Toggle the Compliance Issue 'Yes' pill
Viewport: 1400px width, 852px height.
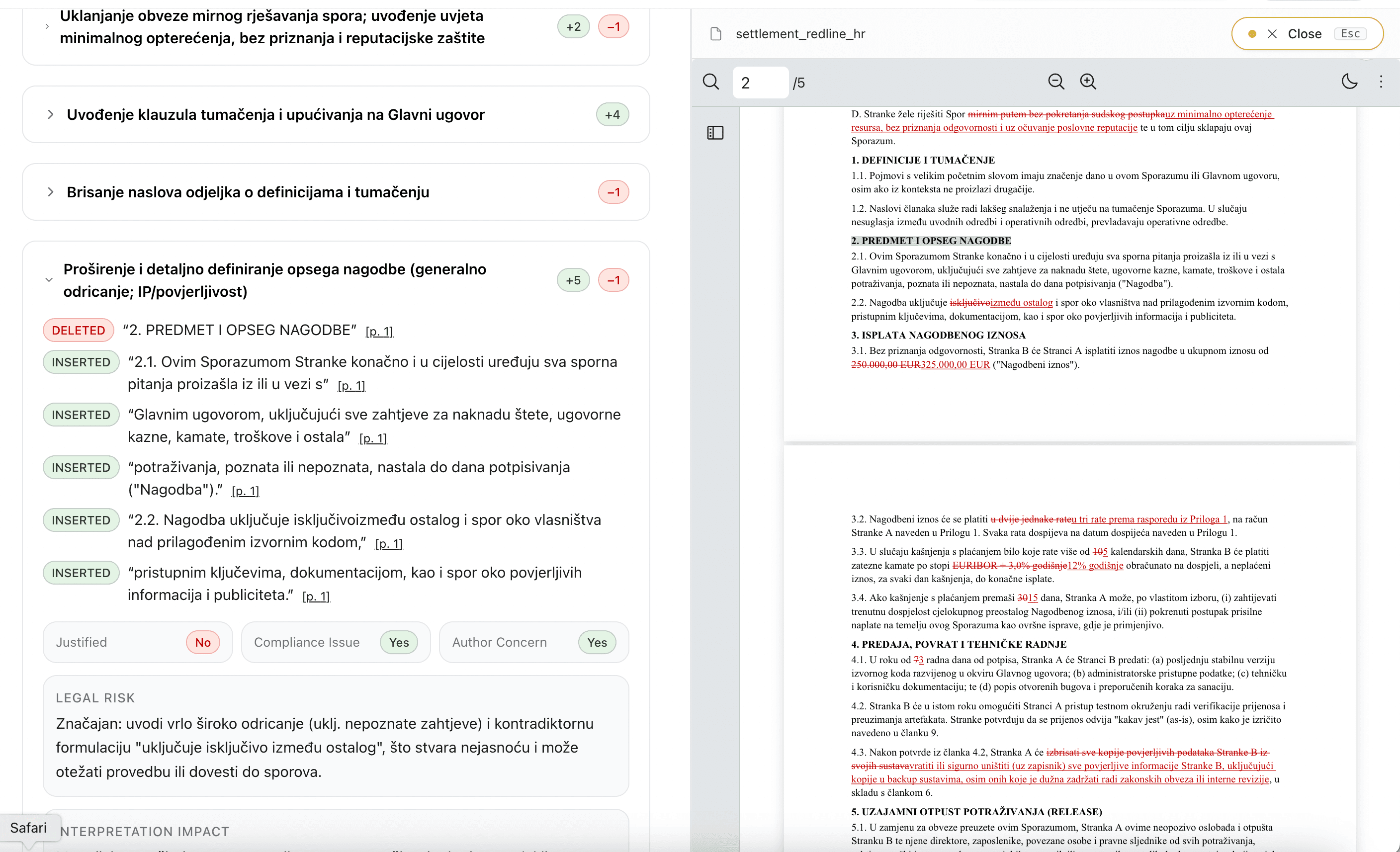coord(399,642)
